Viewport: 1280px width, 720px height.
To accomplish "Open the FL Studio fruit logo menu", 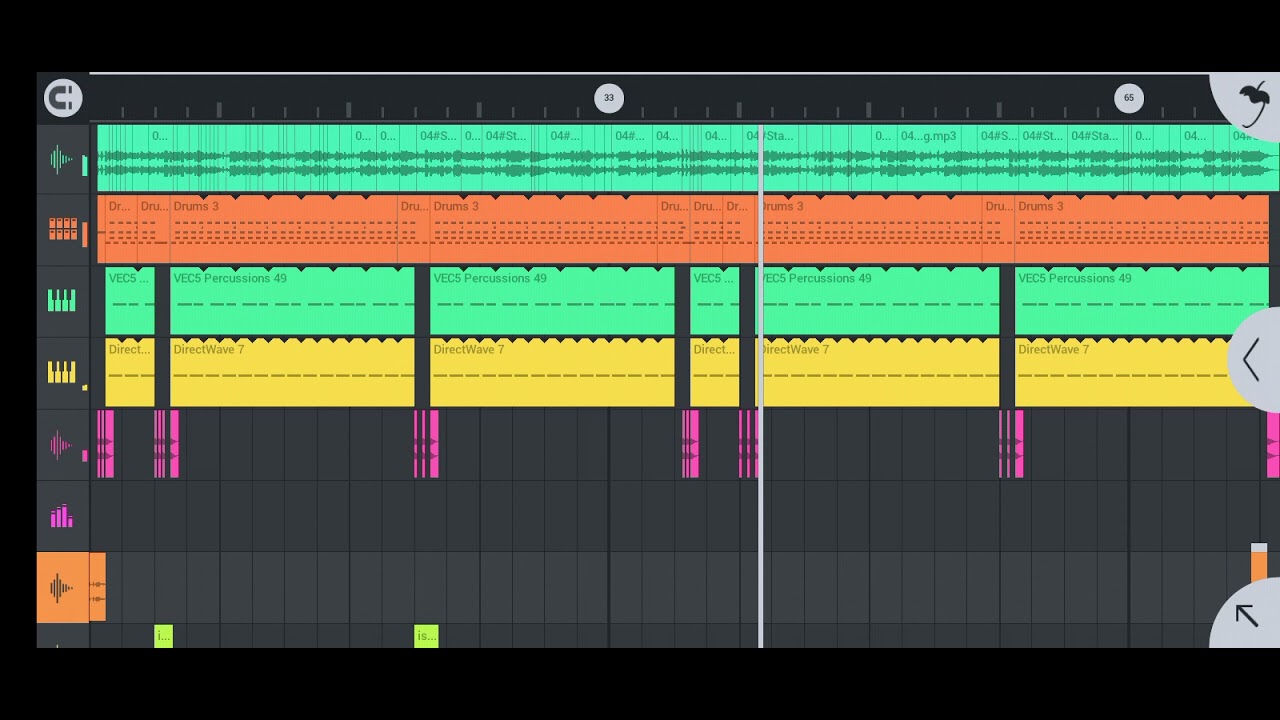I will pos(1253,103).
